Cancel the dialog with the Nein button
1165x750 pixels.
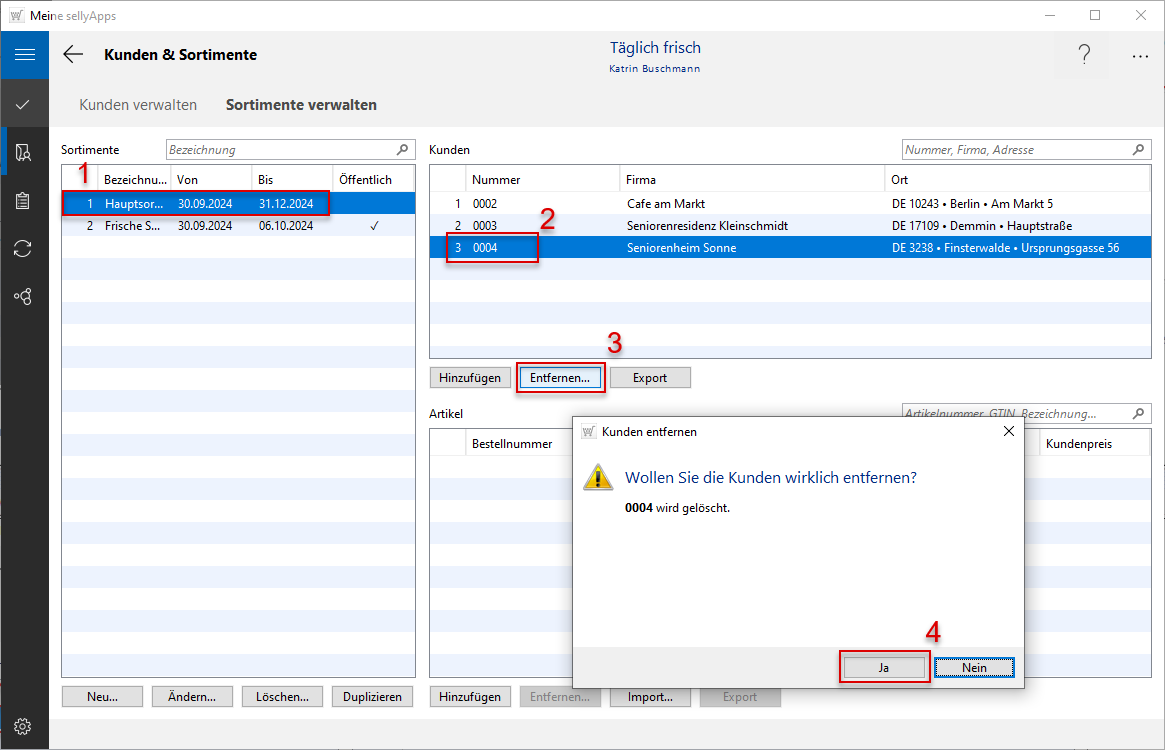click(974, 668)
